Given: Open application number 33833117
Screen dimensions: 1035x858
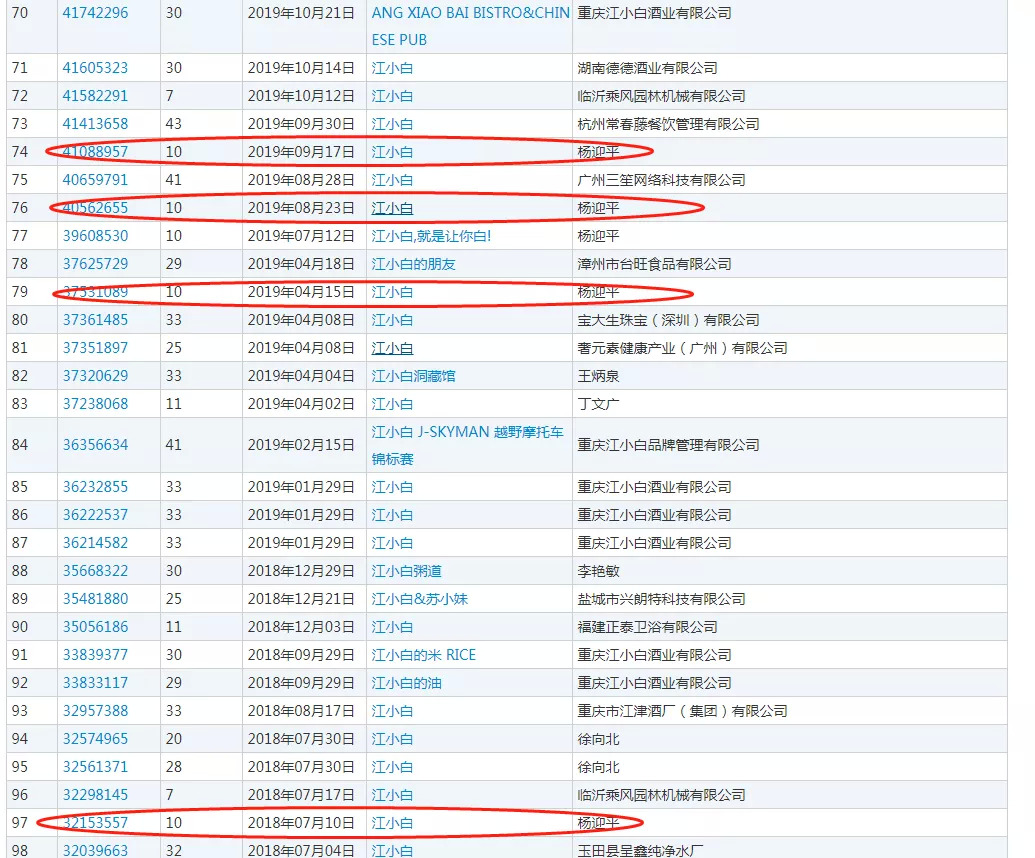Looking at the screenshot, I should tap(95, 683).
